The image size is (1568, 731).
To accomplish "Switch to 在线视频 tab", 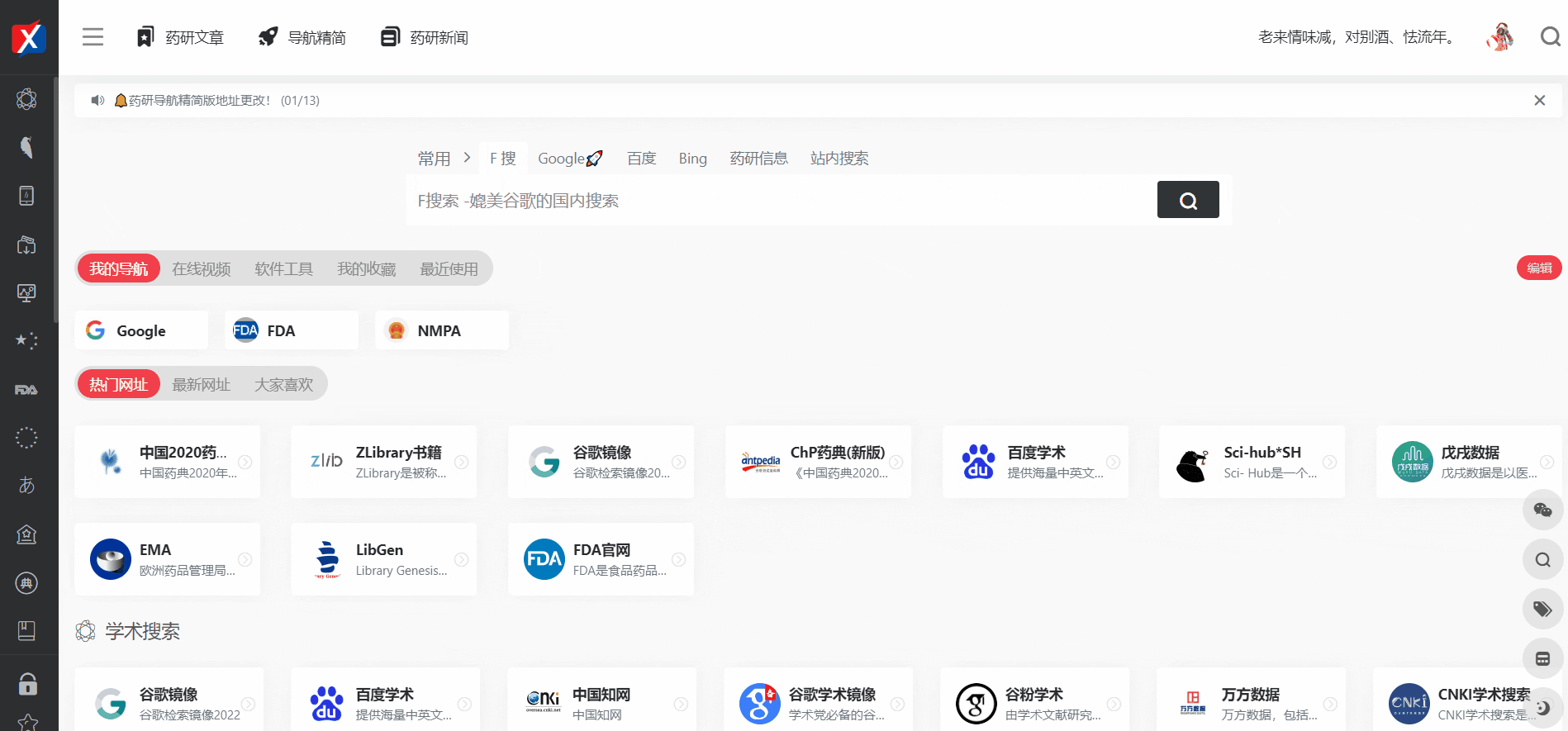I will pos(201,268).
